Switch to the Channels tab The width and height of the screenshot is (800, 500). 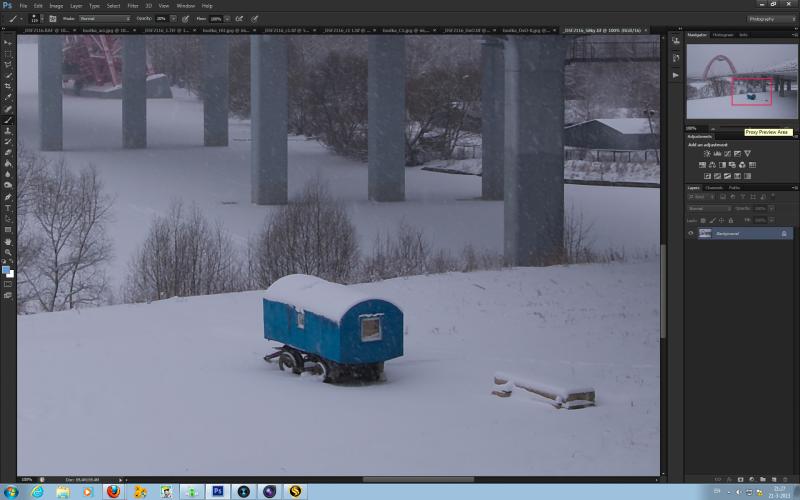[x=714, y=188]
